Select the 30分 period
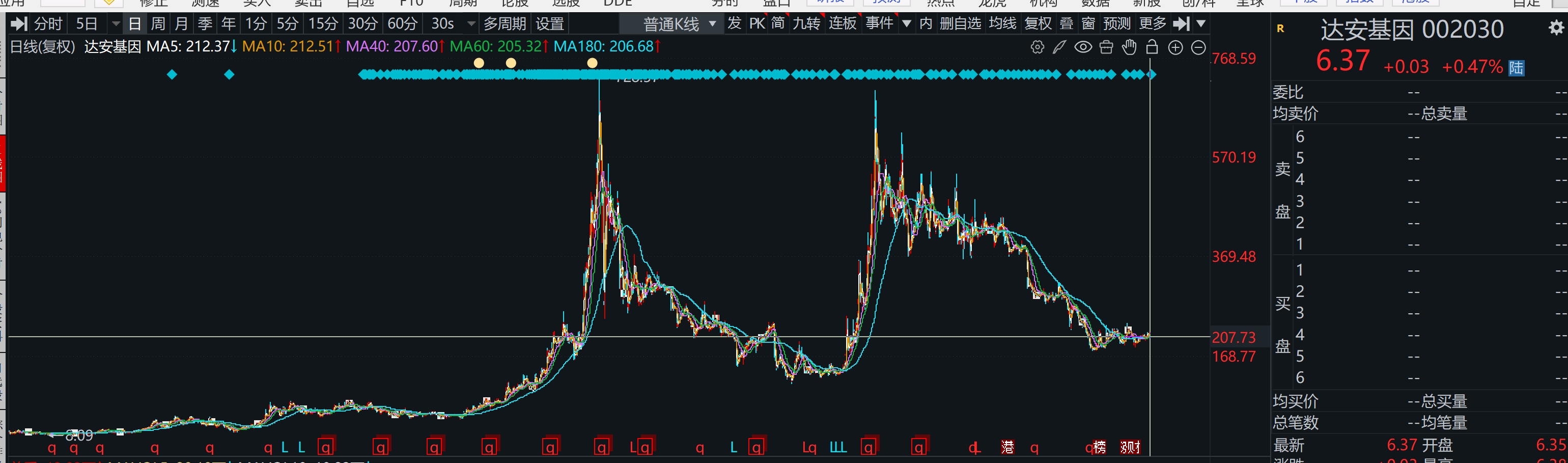 click(x=363, y=24)
